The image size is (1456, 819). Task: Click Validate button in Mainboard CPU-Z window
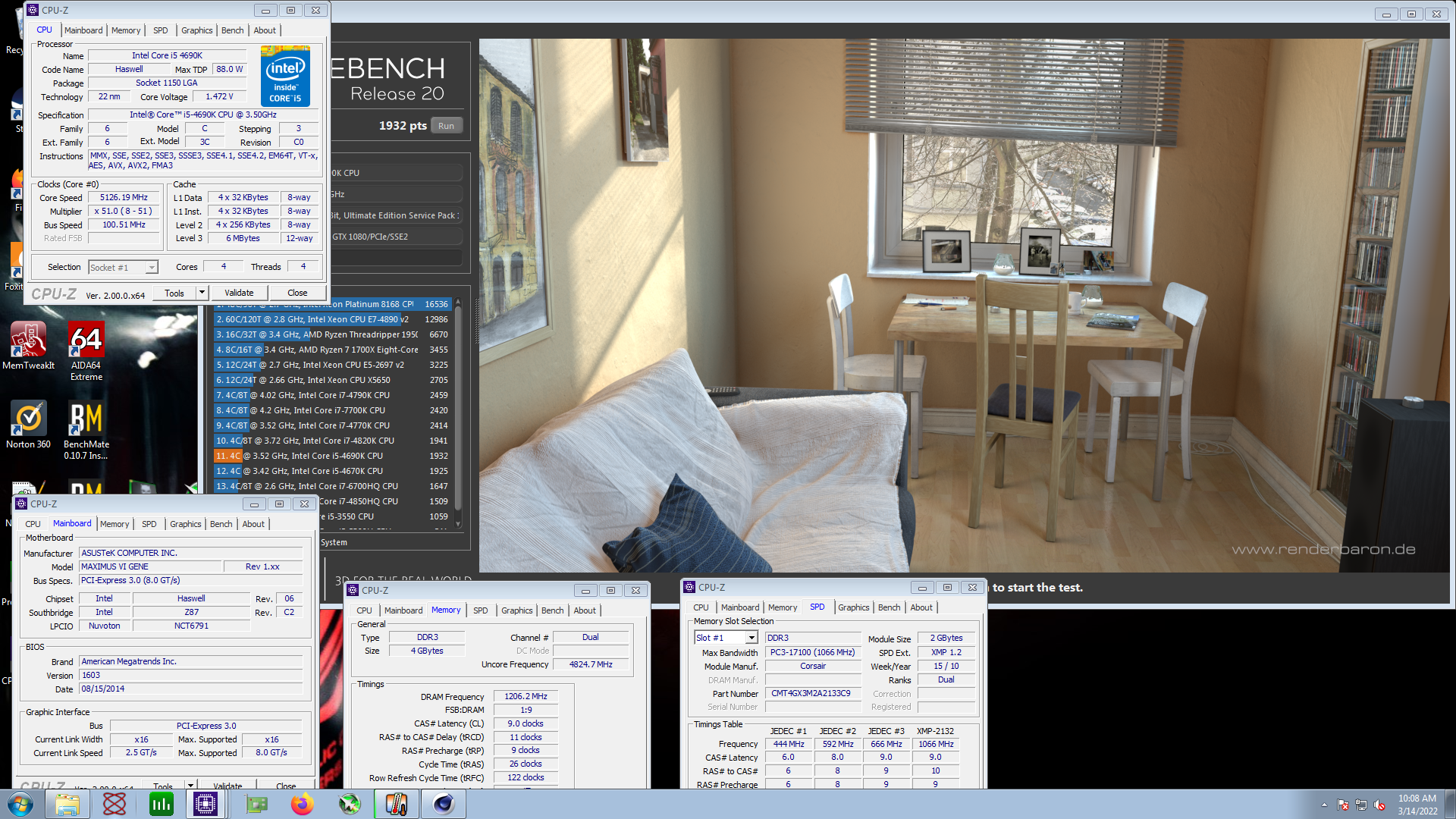227,786
